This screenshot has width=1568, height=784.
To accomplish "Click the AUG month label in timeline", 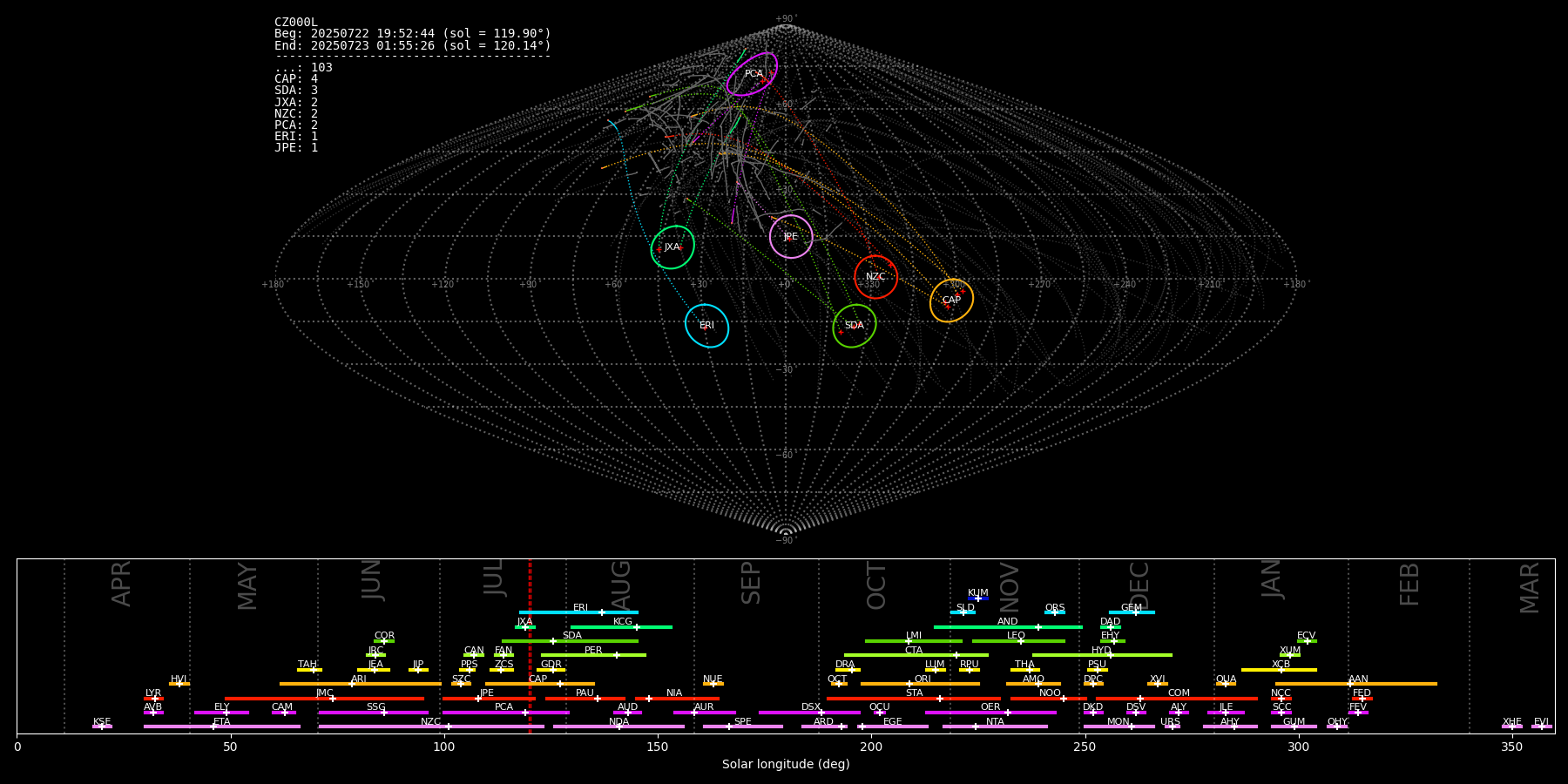I will click(621, 584).
